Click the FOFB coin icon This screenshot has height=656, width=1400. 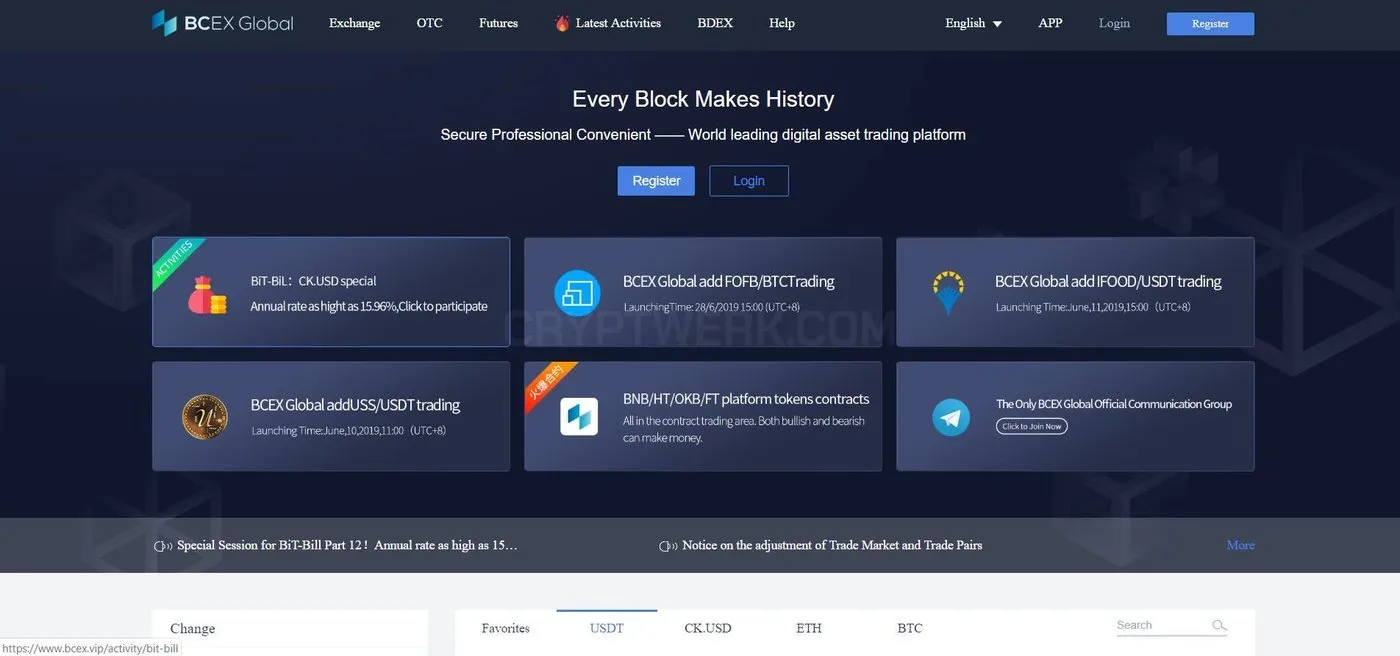click(x=577, y=293)
